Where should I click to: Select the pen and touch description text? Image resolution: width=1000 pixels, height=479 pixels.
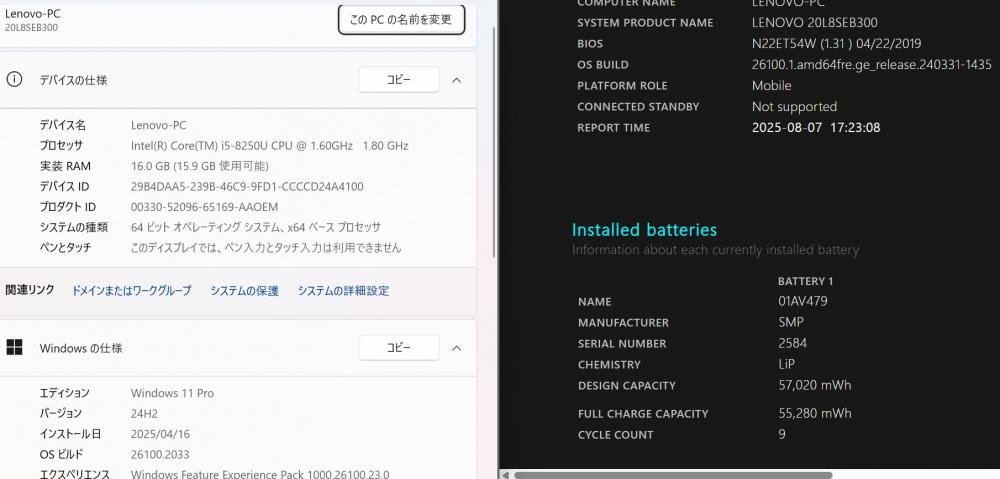pos(266,247)
